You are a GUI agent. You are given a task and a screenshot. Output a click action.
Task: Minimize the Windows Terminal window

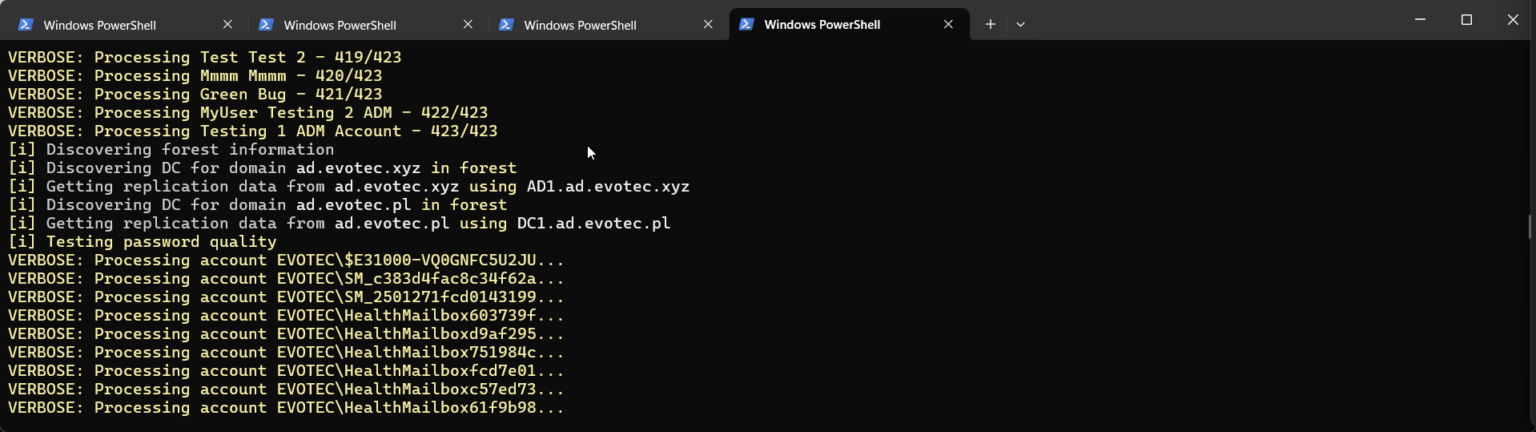pyautogui.click(x=1420, y=20)
